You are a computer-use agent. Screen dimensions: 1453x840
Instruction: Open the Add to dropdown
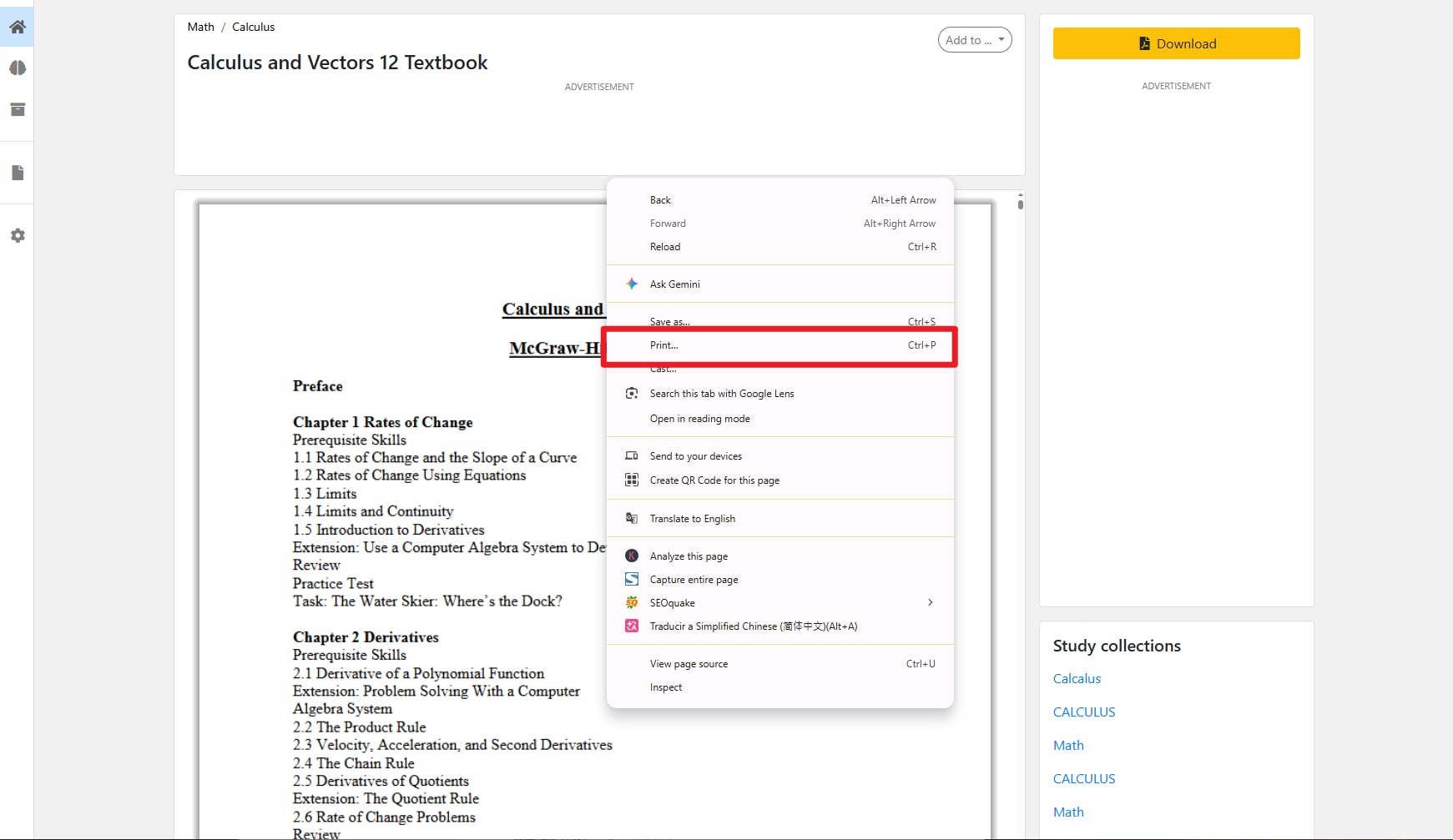point(975,40)
